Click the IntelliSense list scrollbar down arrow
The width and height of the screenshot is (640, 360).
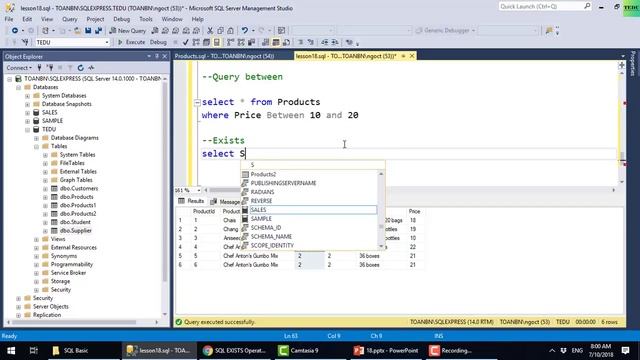[x=381, y=246]
